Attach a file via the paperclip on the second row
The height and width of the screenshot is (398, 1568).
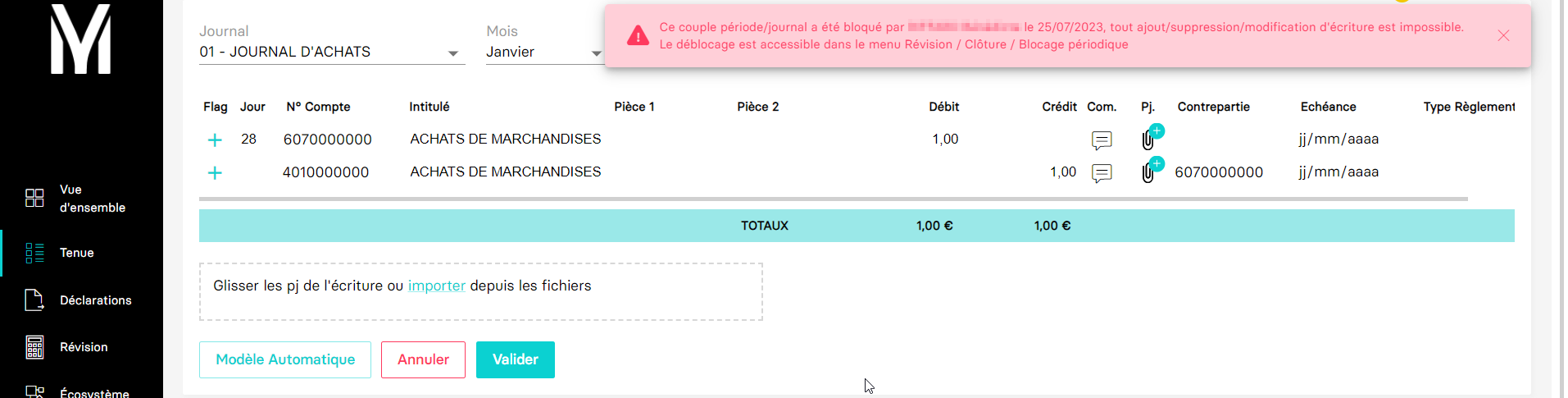click(x=1151, y=171)
